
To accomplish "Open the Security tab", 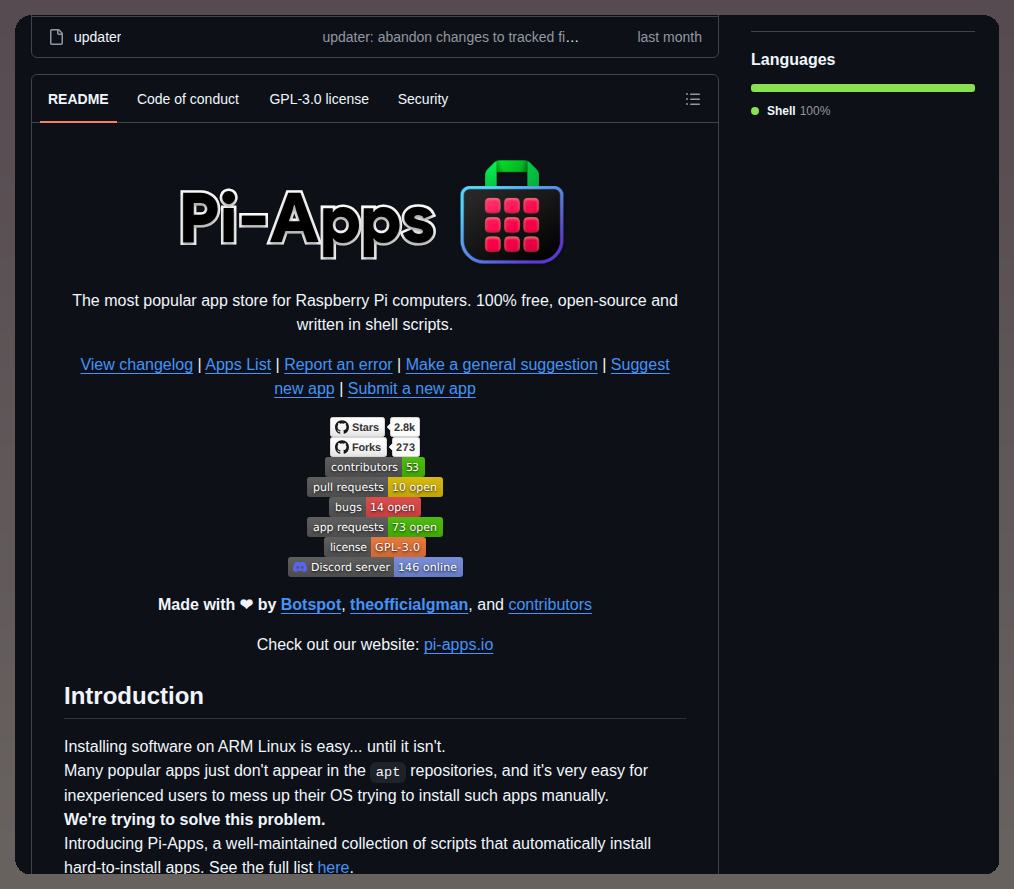I will [423, 99].
